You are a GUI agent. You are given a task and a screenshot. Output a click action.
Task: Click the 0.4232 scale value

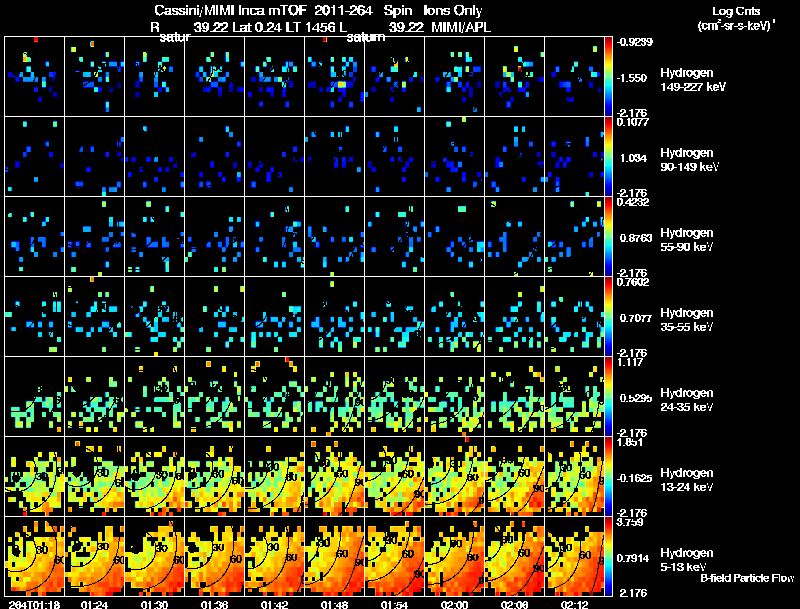633,202
